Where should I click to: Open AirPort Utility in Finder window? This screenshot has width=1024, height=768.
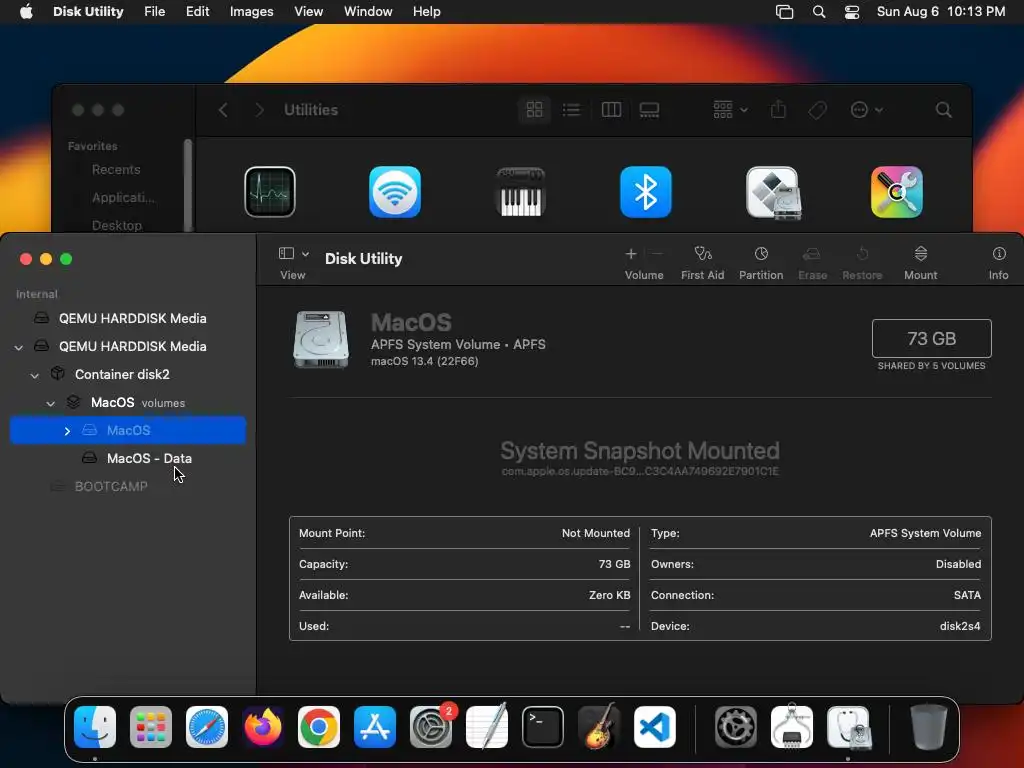coord(395,191)
